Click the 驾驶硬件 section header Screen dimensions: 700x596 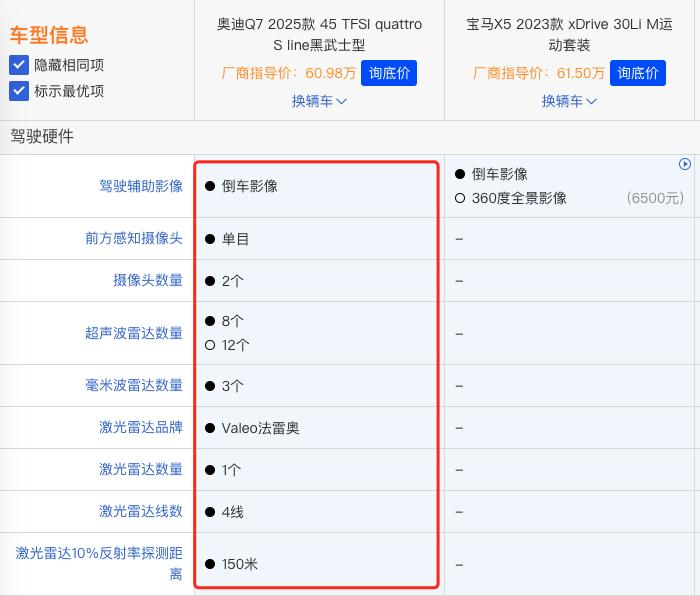pyautogui.click(x=42, y=137)
